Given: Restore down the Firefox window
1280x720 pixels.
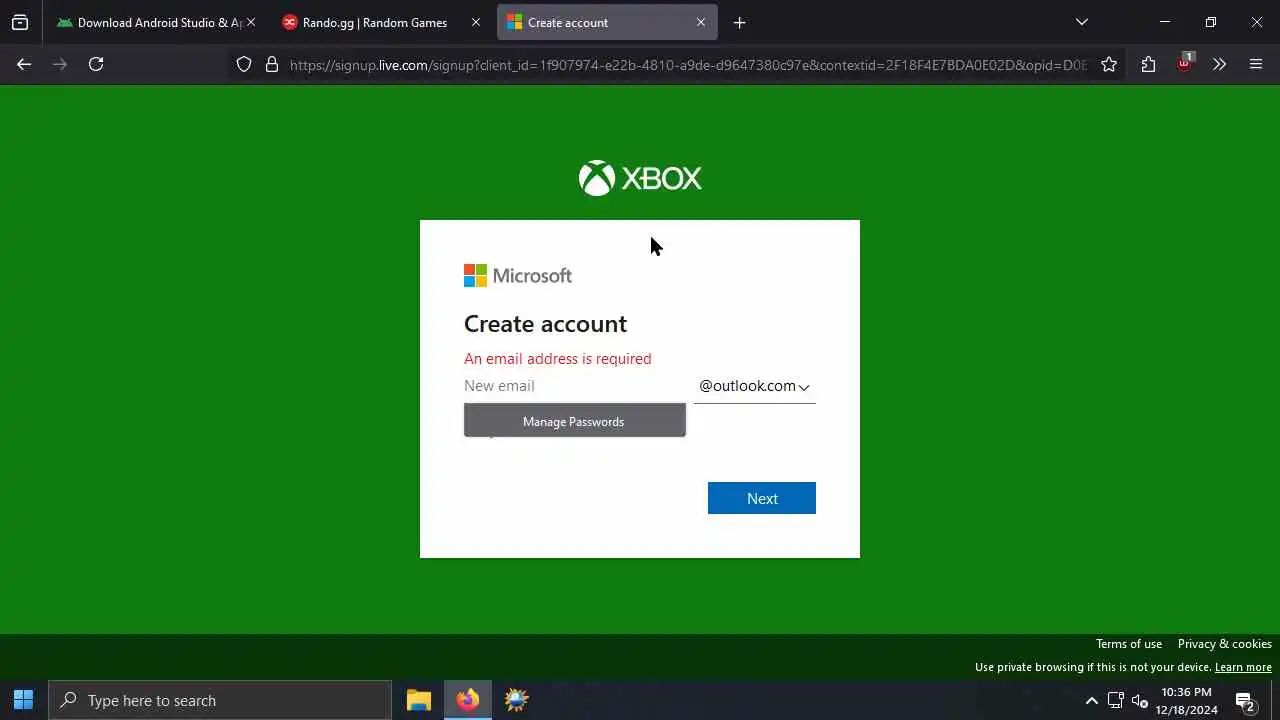Looking at the screenshot, I should [1210, 22].
